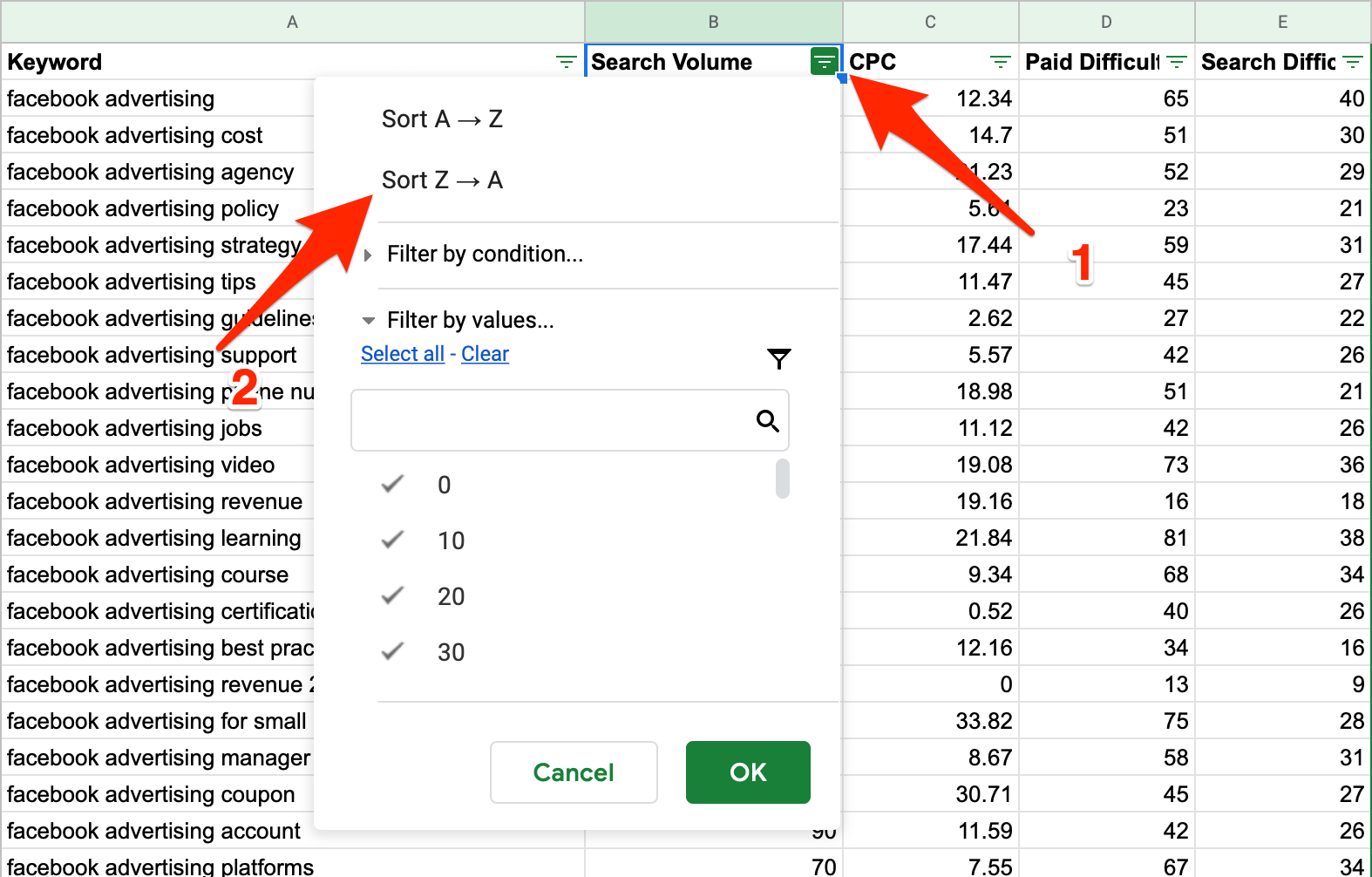Select column A header
Image resolution: width=1372 pixels, height=877 pixels.
(293, 22)
